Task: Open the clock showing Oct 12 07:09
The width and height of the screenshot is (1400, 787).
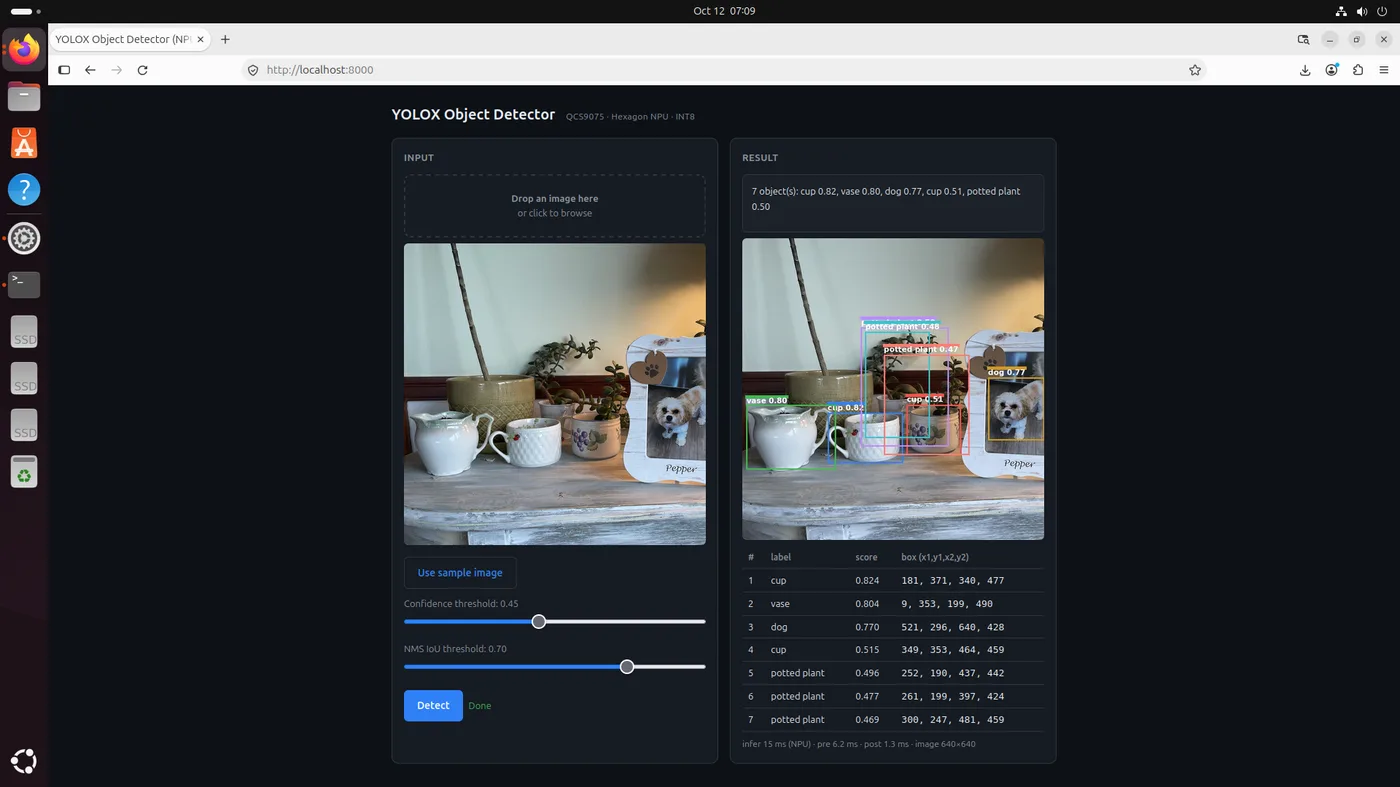Action: coord(724,11)
